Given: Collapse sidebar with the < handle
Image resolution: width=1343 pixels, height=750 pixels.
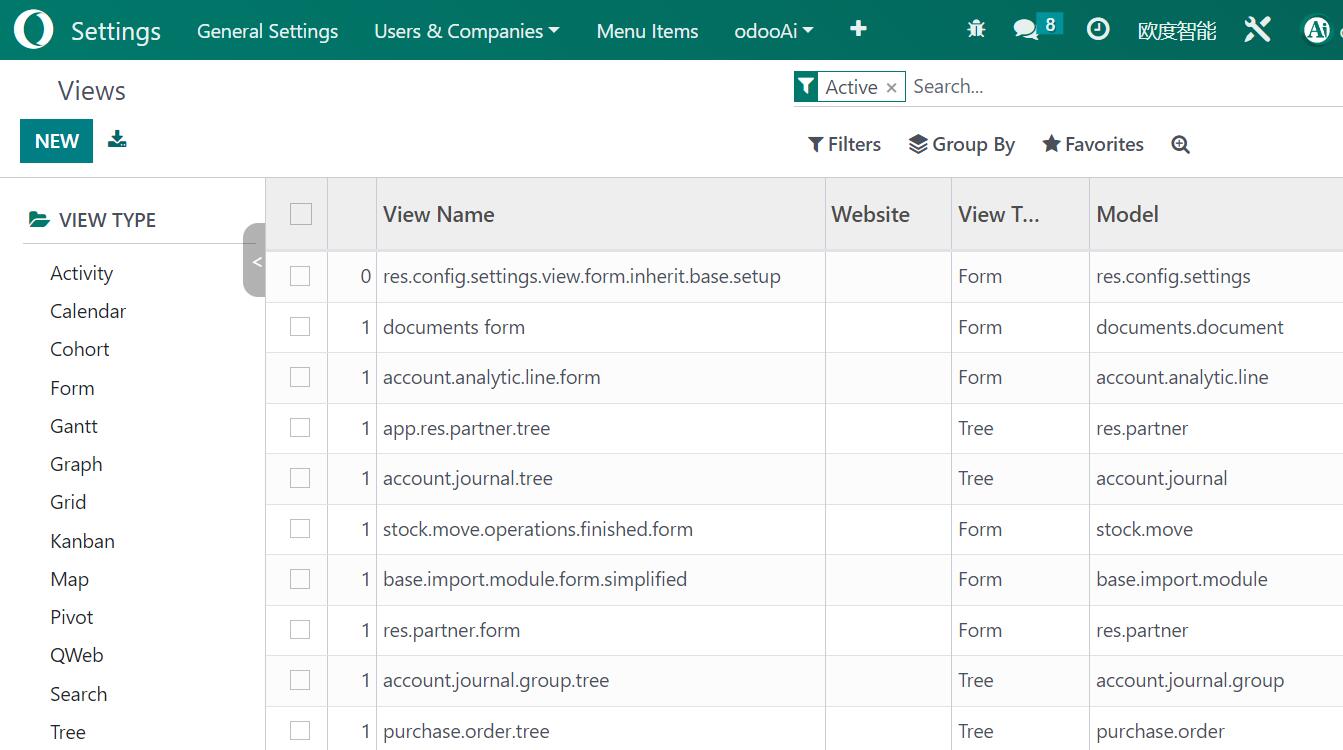Looking at the screenshot, I should pos(255,261).
